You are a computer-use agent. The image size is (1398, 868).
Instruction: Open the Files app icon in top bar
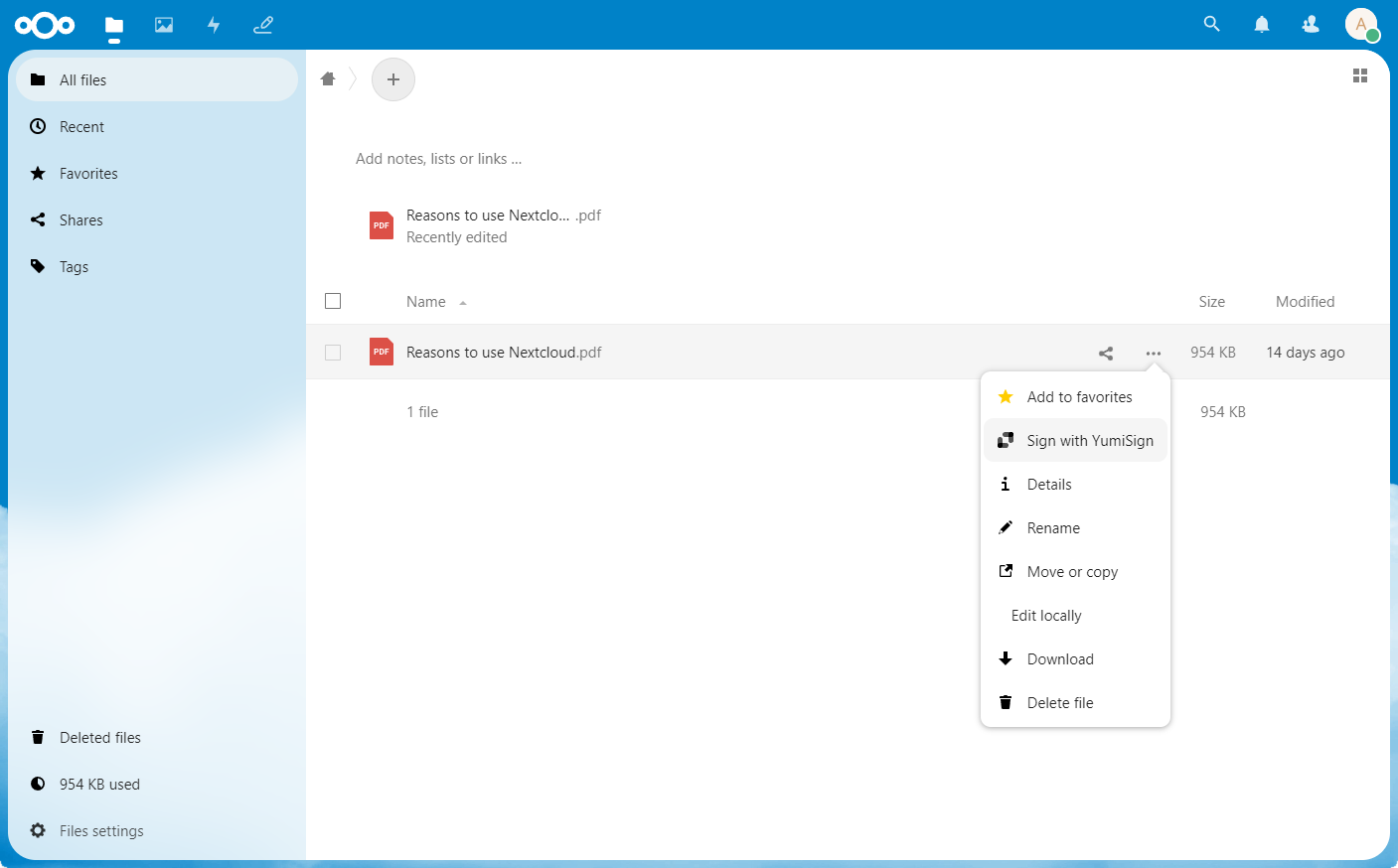(114, 25)
